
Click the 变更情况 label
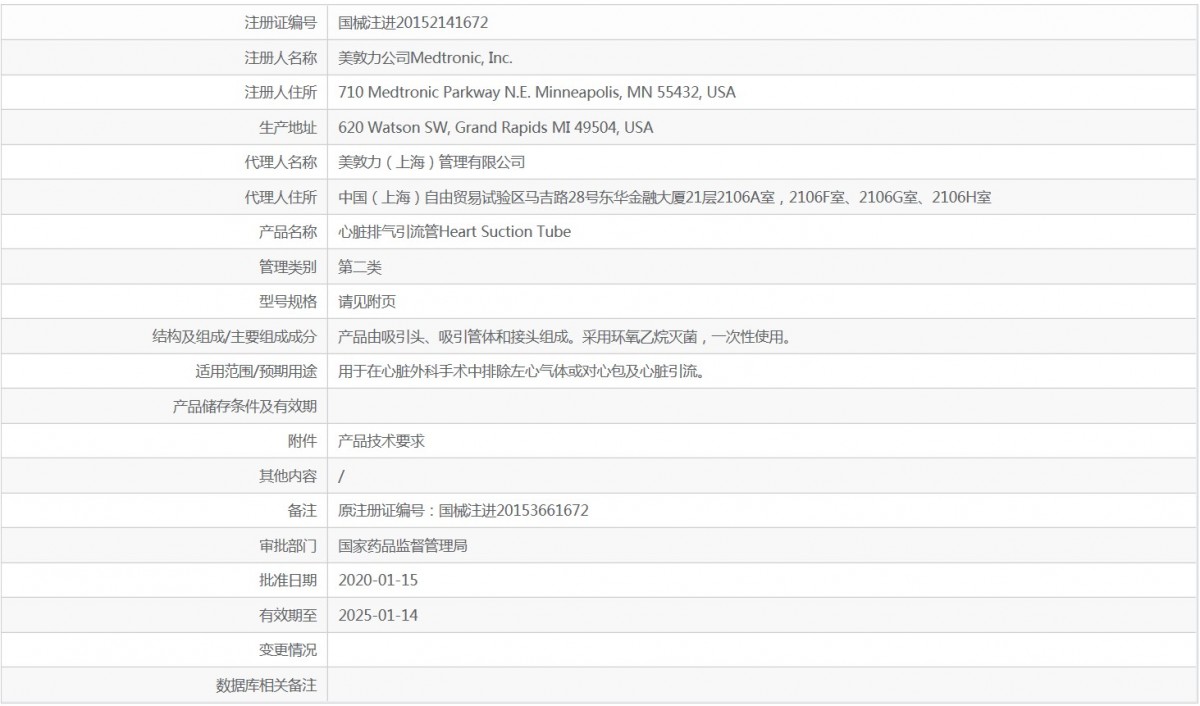[x=288, y=650]
